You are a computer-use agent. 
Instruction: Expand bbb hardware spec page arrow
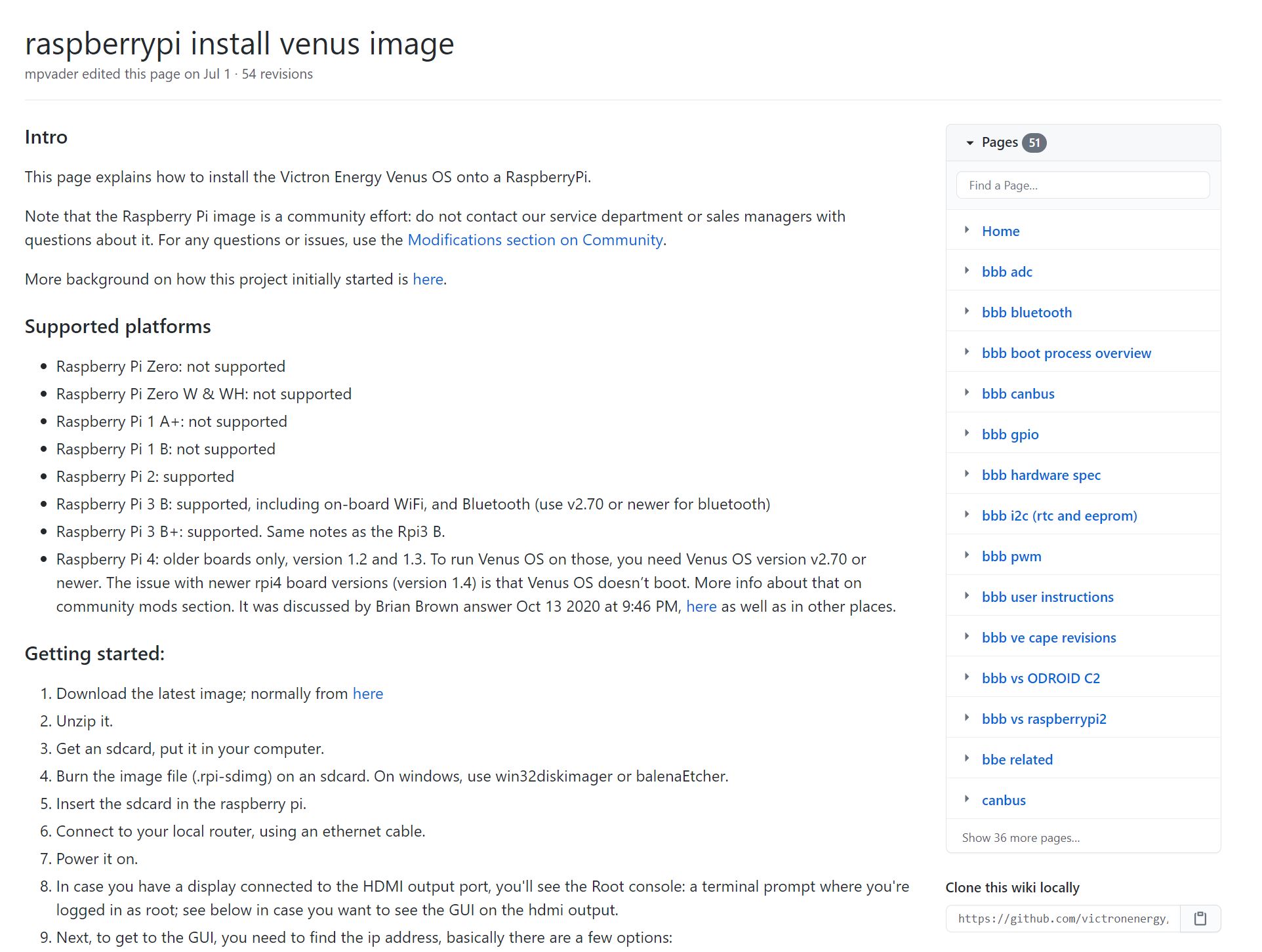967,474
